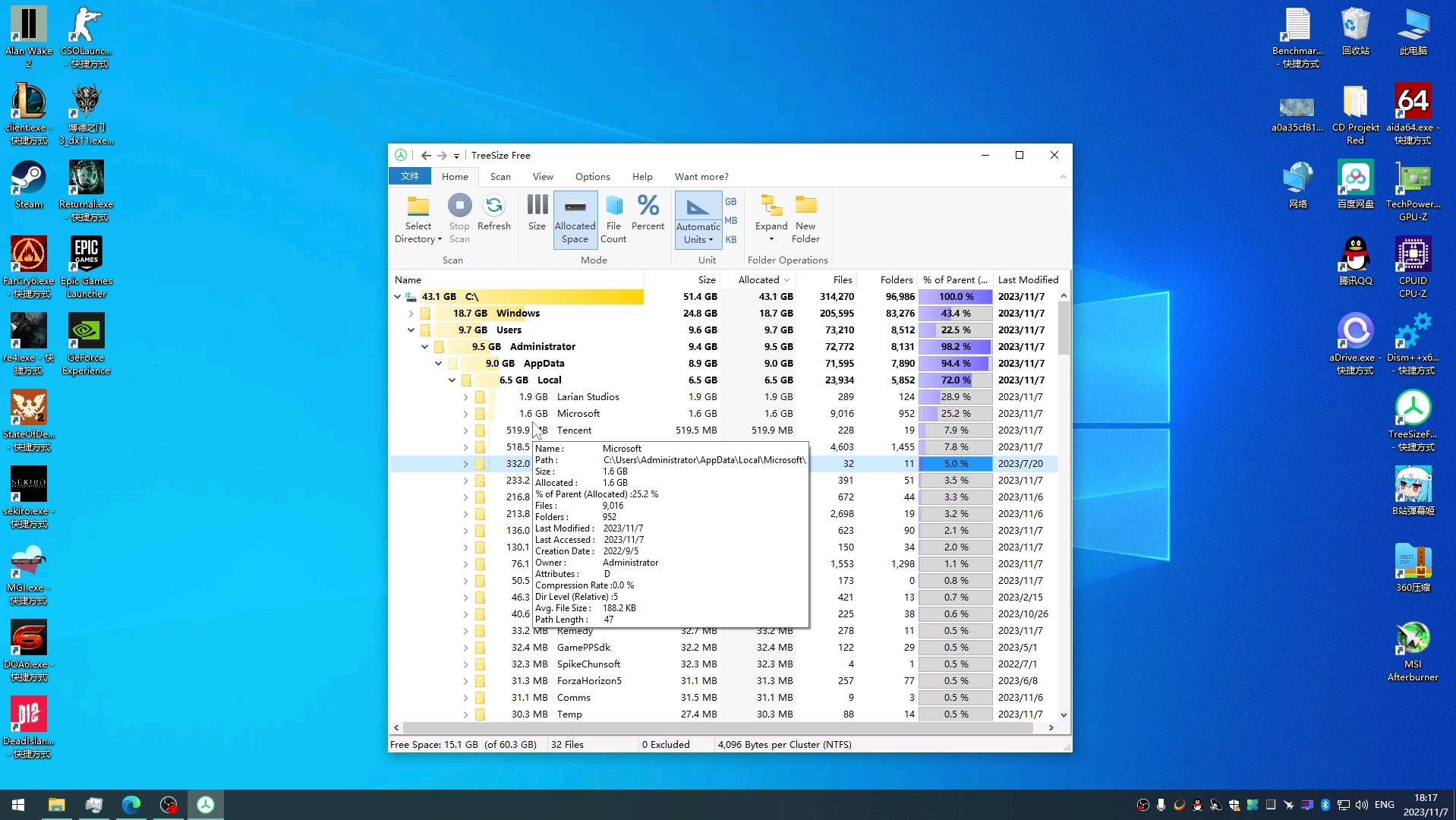
Task: Click the 43.4 % bar for Windows
Action: click(956, 314)
